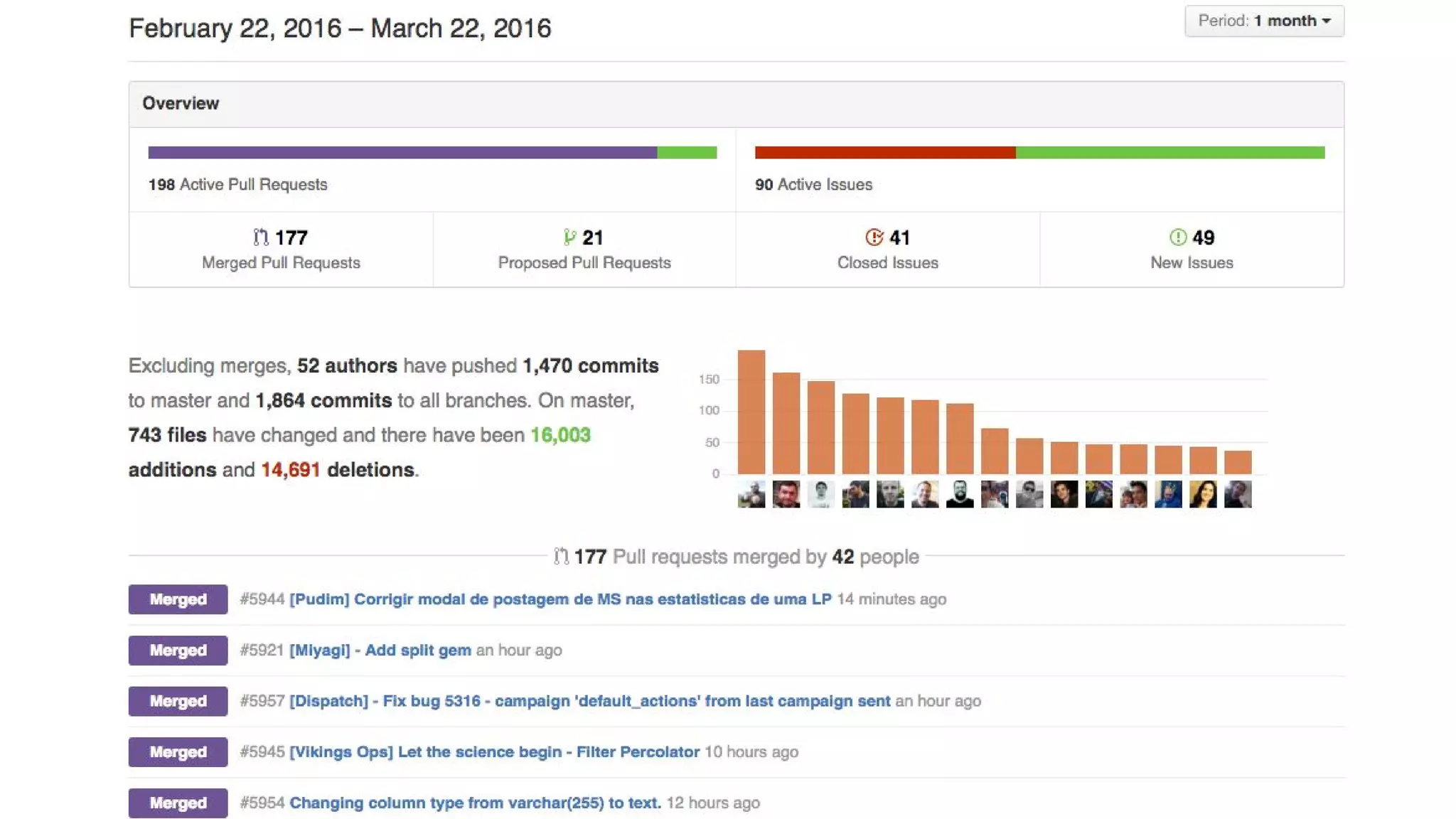The image size is (1456, 819).
Task: Open the Period 1 month dropdown
Action: (x=1263, y=21)
